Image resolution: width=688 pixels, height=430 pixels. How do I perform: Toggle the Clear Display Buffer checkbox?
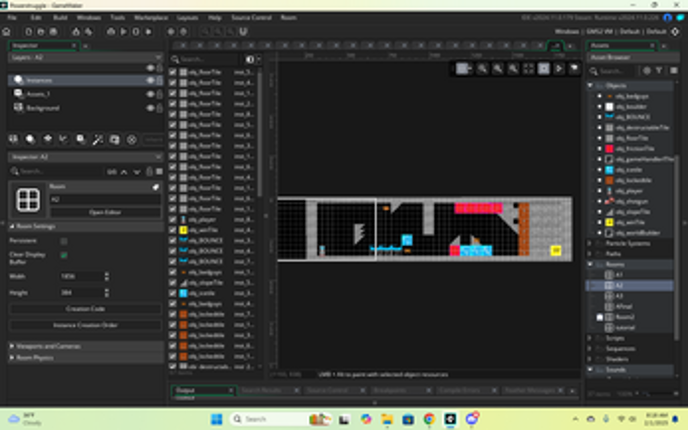coord(65,255)
